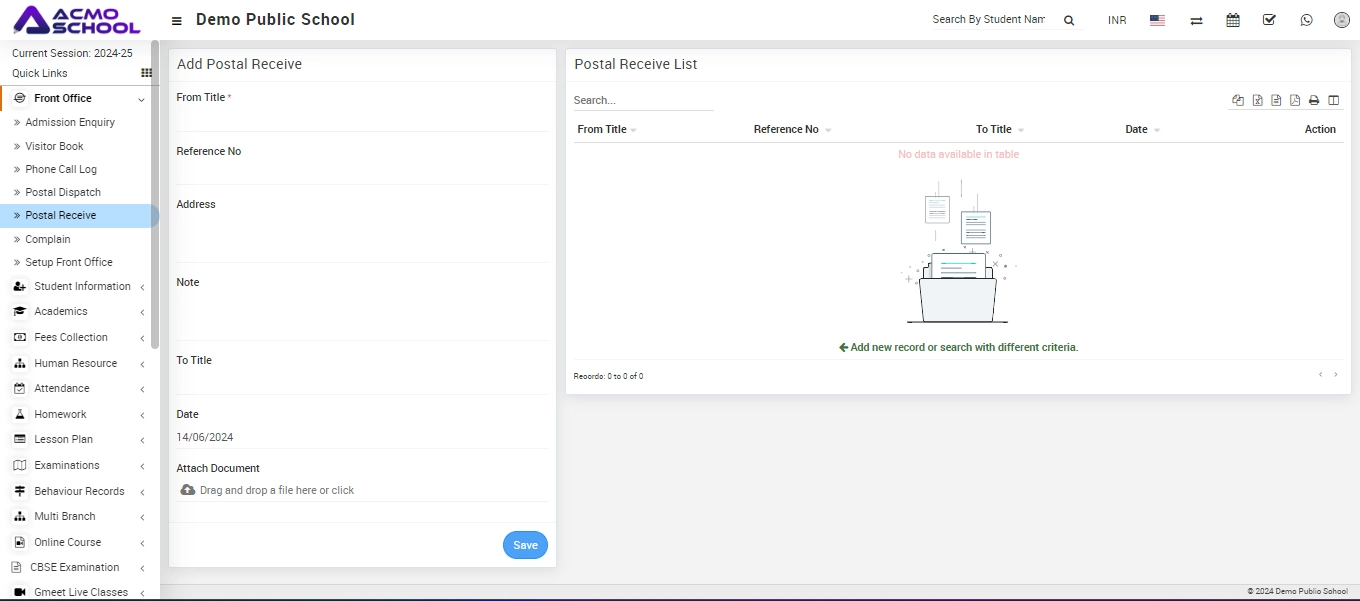Click the From Title input field
The image size is (1360, 601).
click(361, 119)
